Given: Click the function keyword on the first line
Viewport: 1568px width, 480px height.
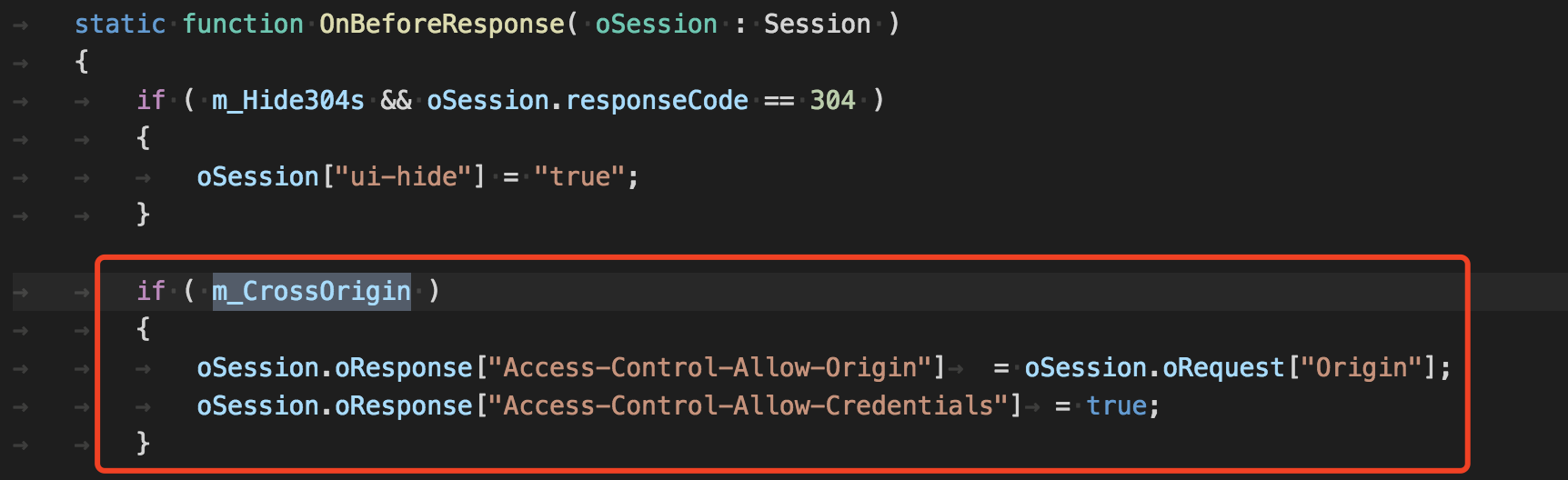Looking at the screenshot, I should [243, 24].
